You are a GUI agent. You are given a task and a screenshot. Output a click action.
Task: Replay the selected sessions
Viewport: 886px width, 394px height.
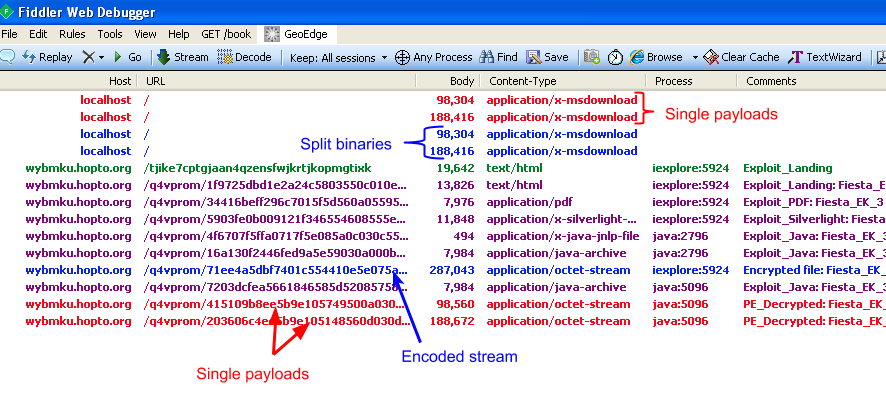pos(47,57)
